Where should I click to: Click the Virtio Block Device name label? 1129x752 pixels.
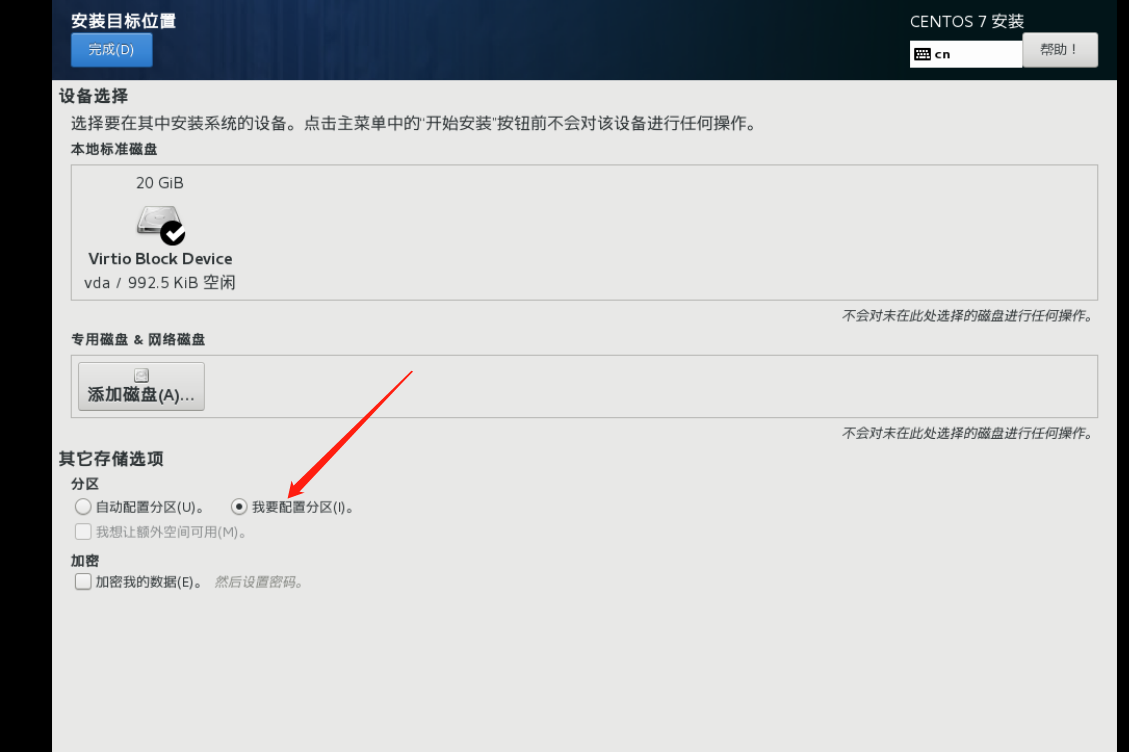(160, 259)
